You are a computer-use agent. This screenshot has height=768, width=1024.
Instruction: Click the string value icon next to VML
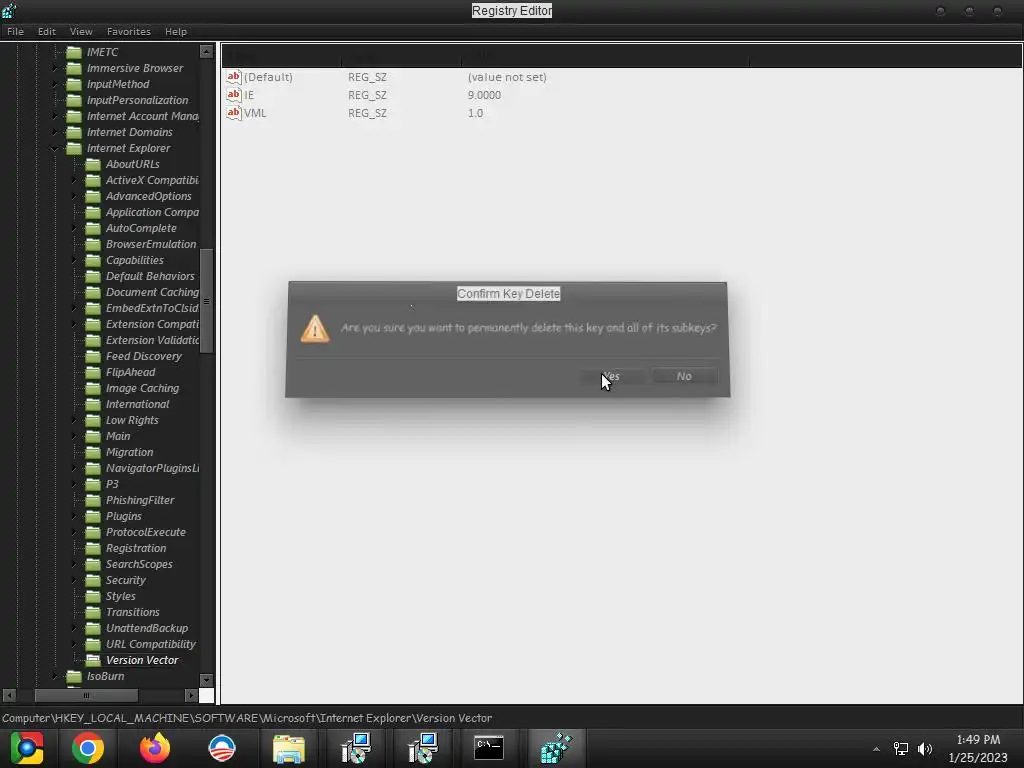tap(234, 113)
